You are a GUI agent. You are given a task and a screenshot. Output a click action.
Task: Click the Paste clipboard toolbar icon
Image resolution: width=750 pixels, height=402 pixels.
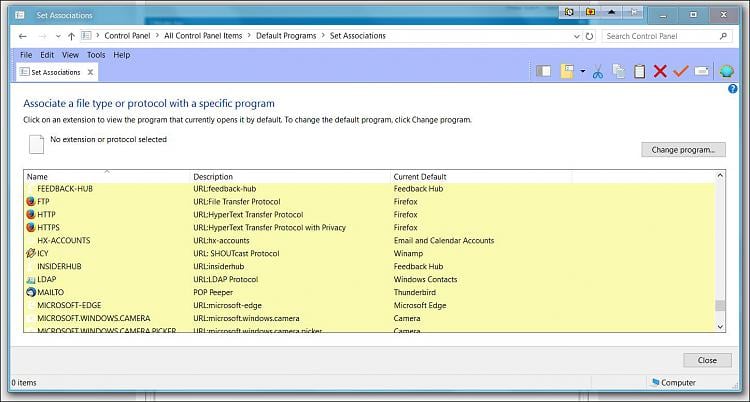click(x=640, y=72)
